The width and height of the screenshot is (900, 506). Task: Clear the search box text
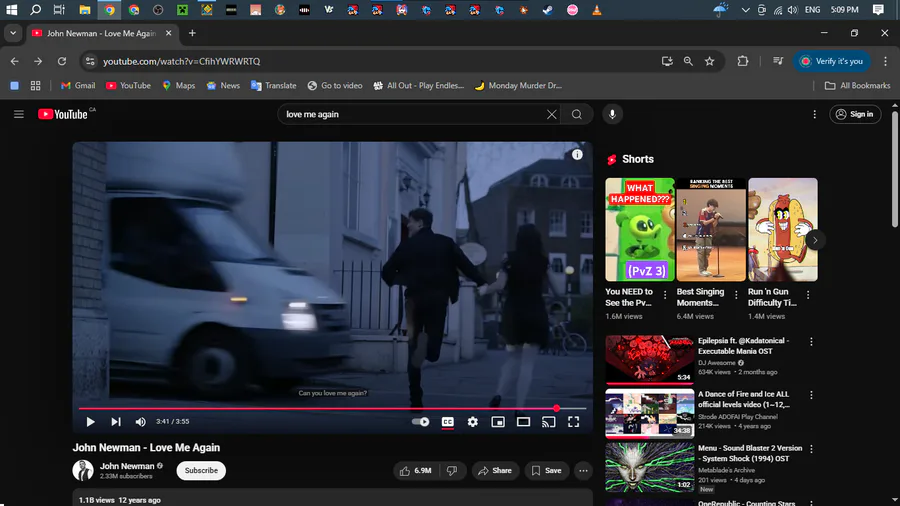[552, 114]
